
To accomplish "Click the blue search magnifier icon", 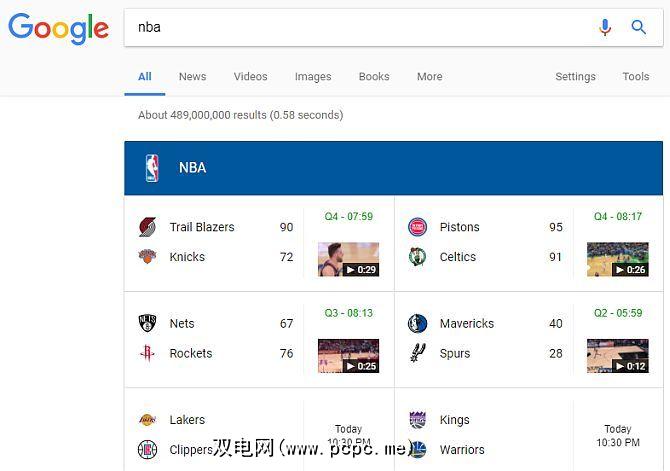I will point(638,27).
